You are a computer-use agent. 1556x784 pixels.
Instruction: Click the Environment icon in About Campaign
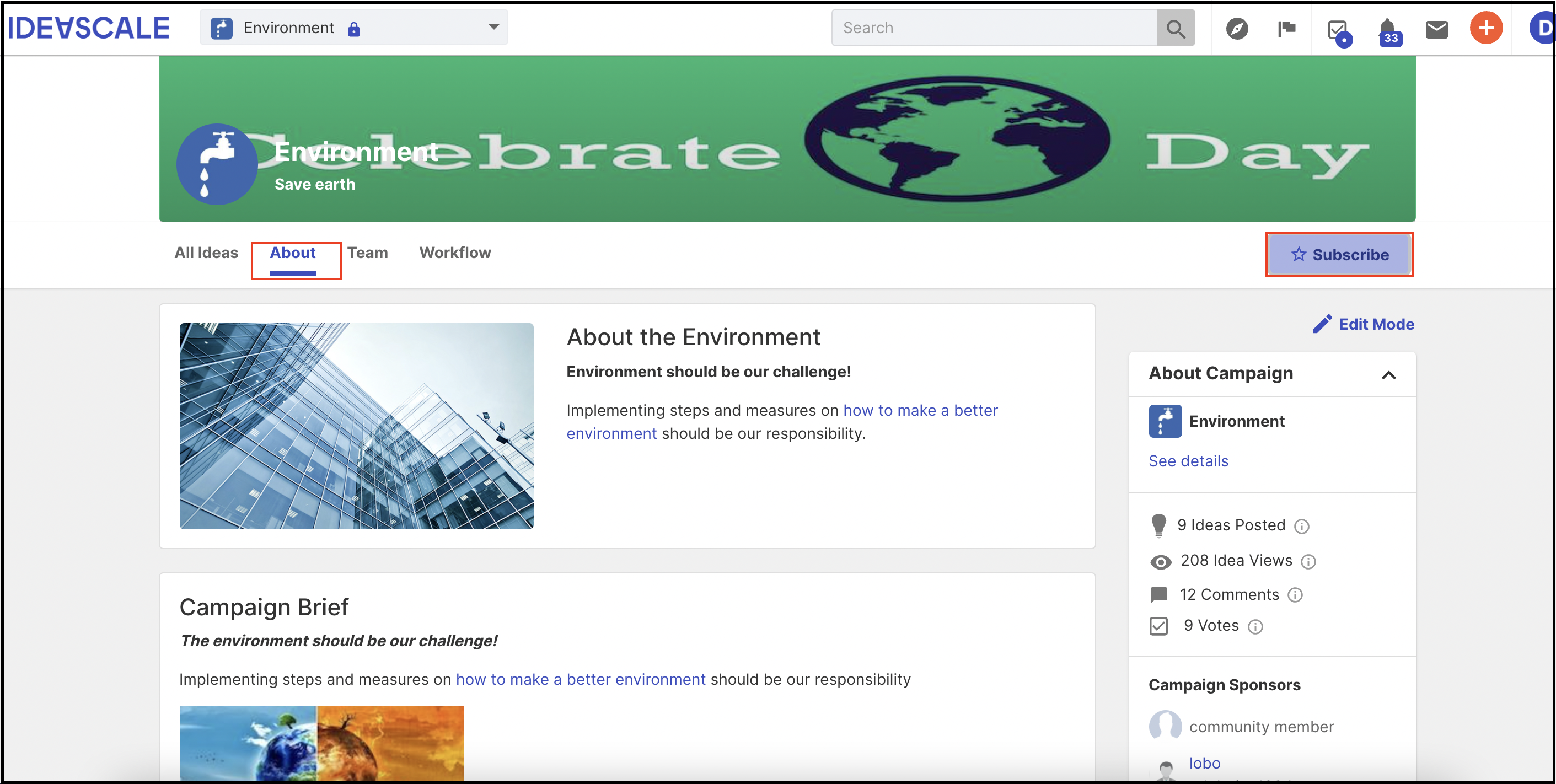[x=1165, y=421]
